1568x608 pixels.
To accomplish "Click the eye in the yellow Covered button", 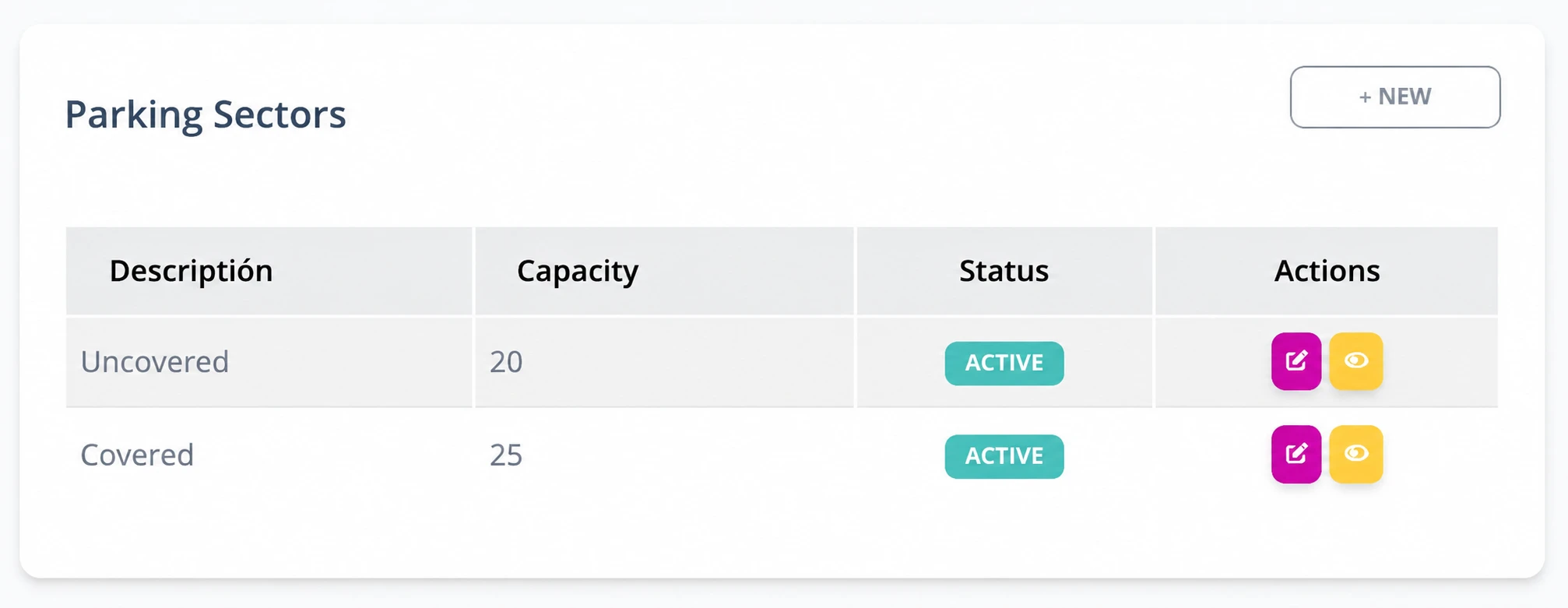I will point(1356,453).
